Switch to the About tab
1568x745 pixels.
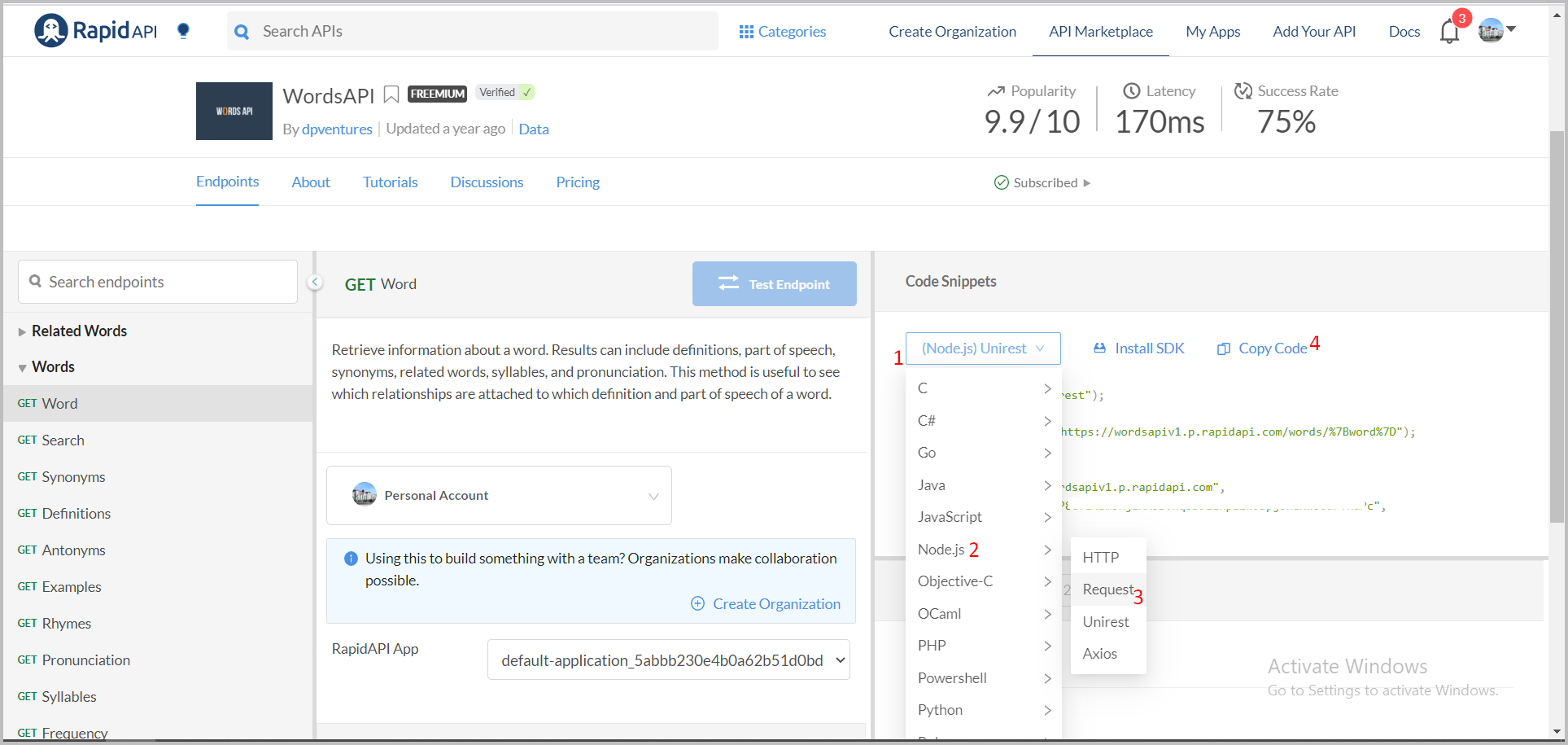311,182
